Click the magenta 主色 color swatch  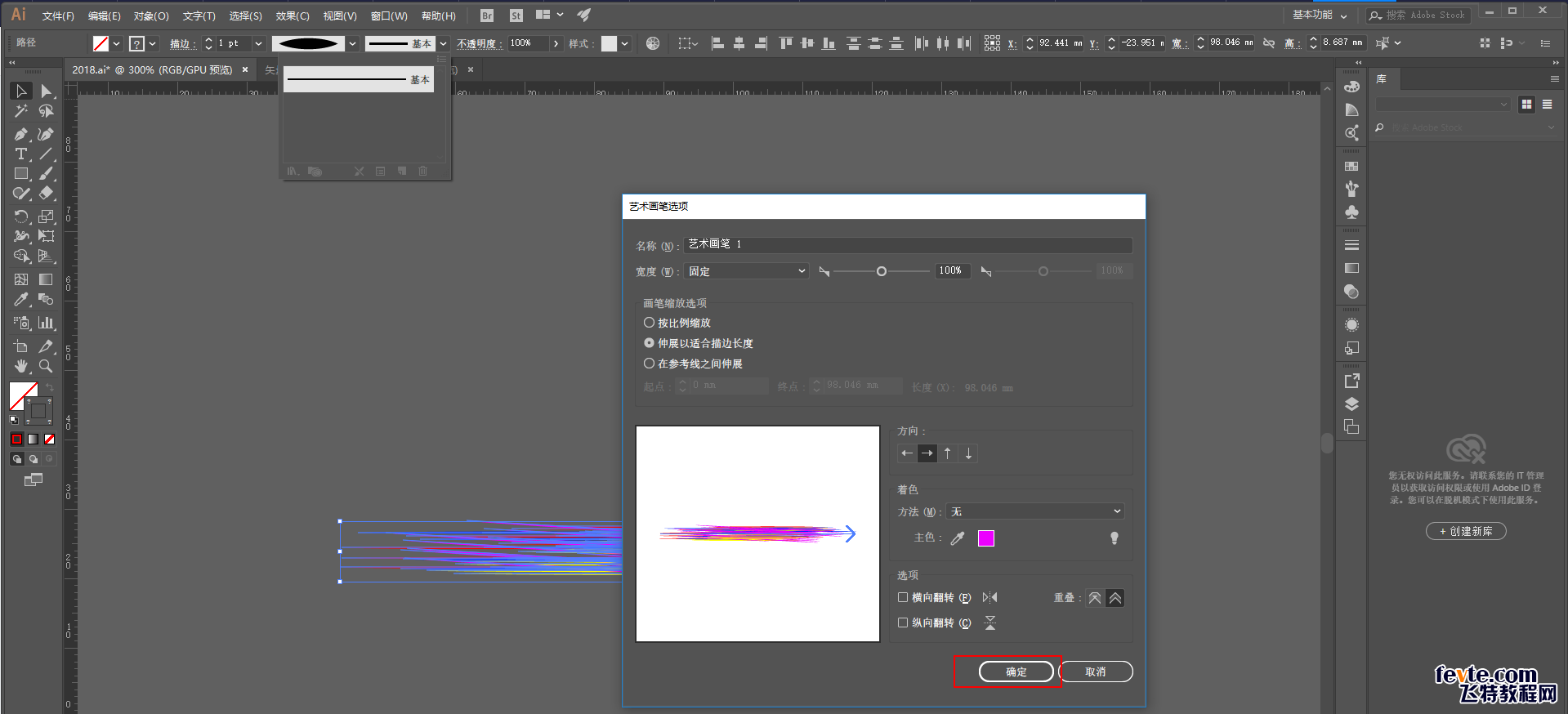[x=986, y=538]
